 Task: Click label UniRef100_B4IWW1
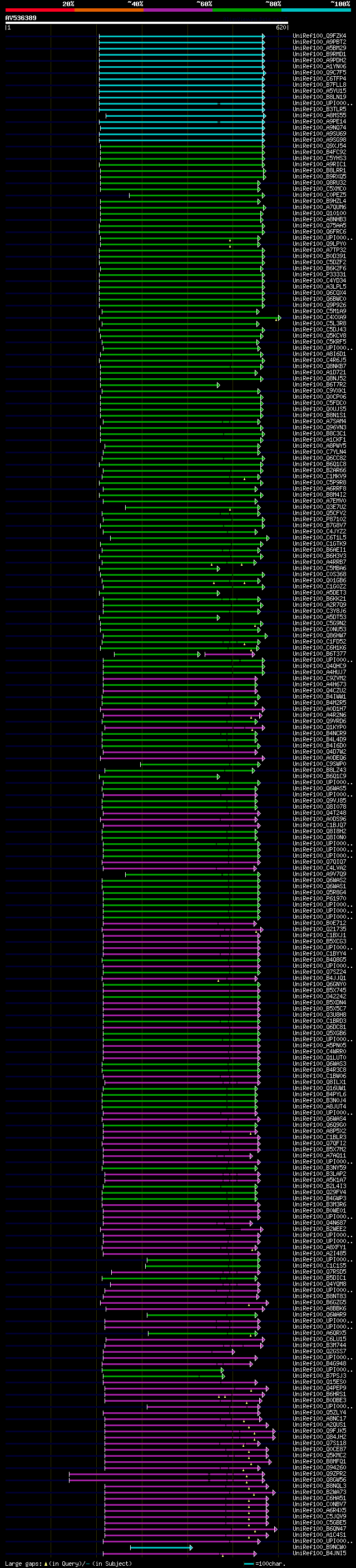pyautogui.click(x=319, y=696)
